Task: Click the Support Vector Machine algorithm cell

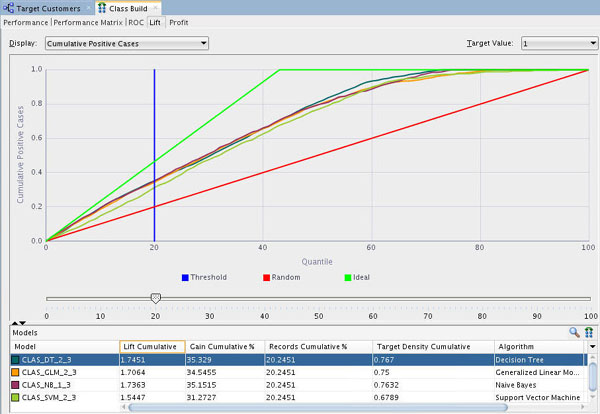Action: pyautogui.click(x=538, y=398)
